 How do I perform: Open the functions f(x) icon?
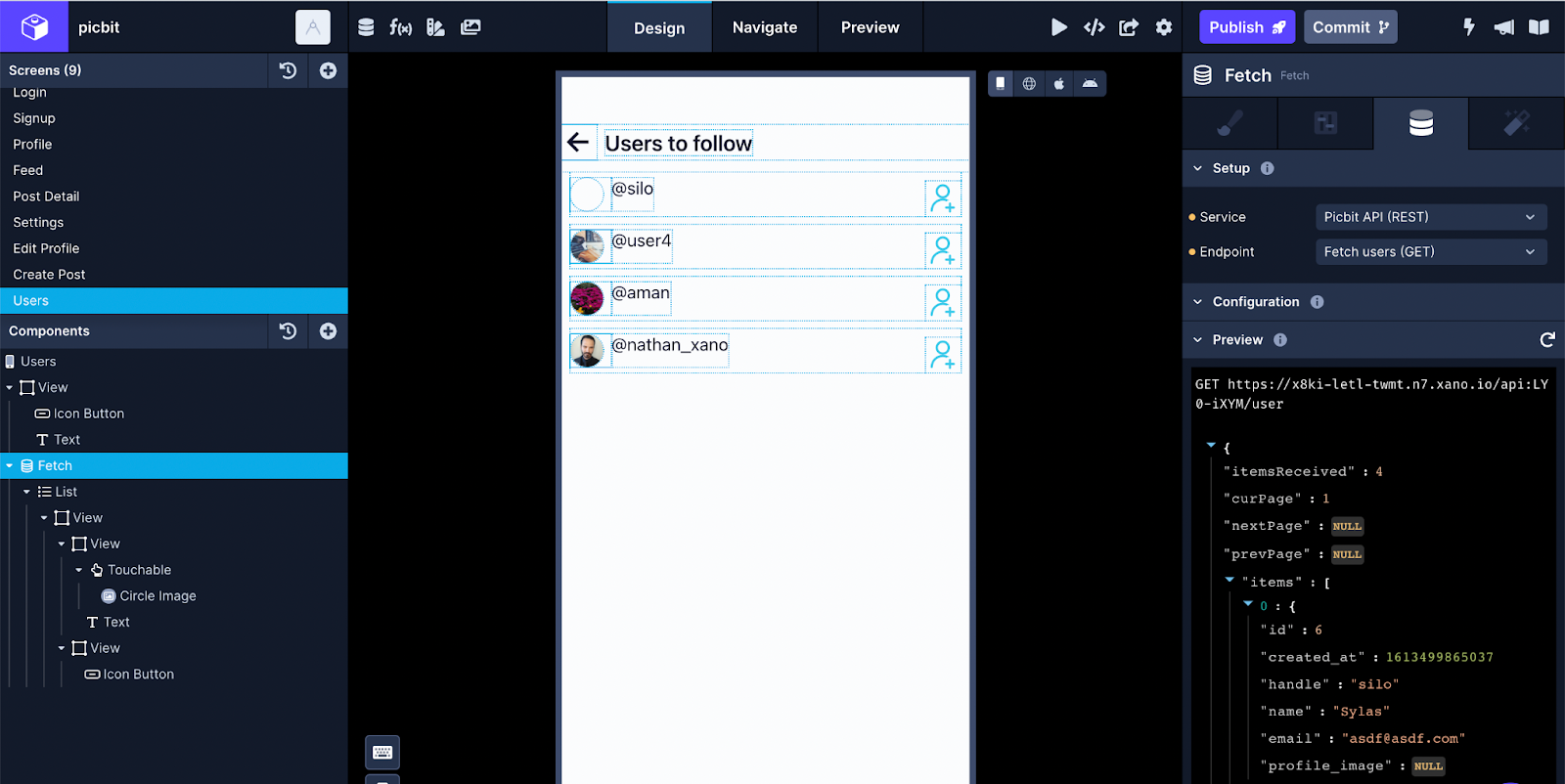[400, 27]
